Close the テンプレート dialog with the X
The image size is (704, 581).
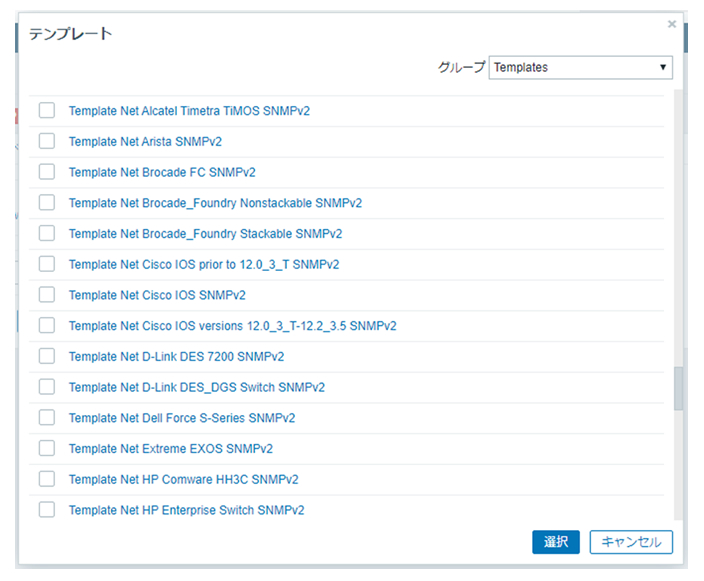pyautogui.click(x=672, y=24)
